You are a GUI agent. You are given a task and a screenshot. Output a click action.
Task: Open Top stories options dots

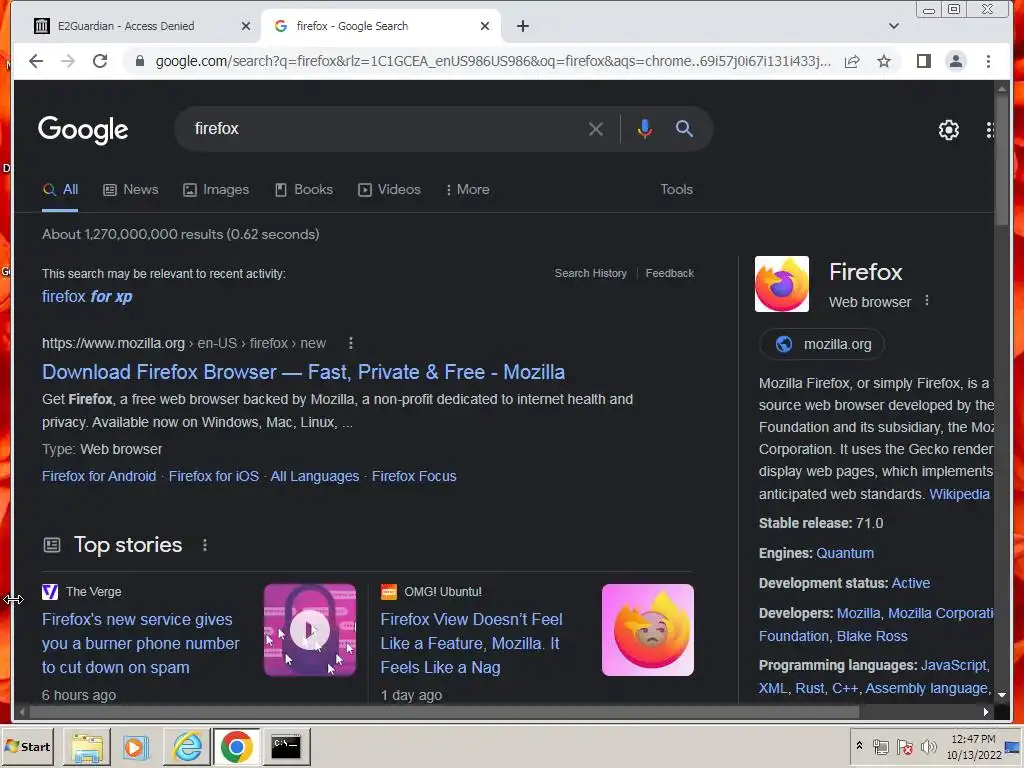205,545
